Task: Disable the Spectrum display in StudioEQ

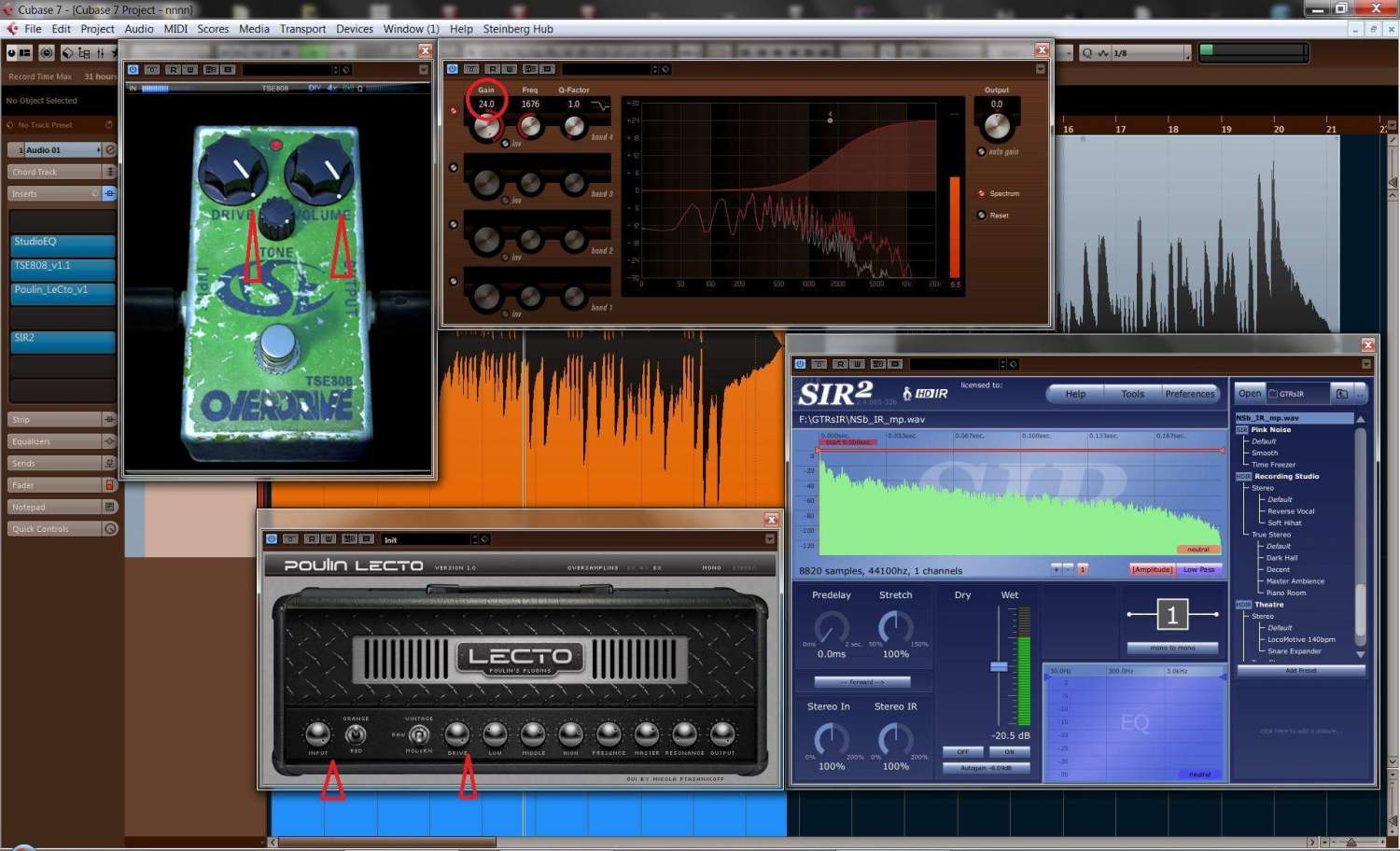Action: pos(982,194)
